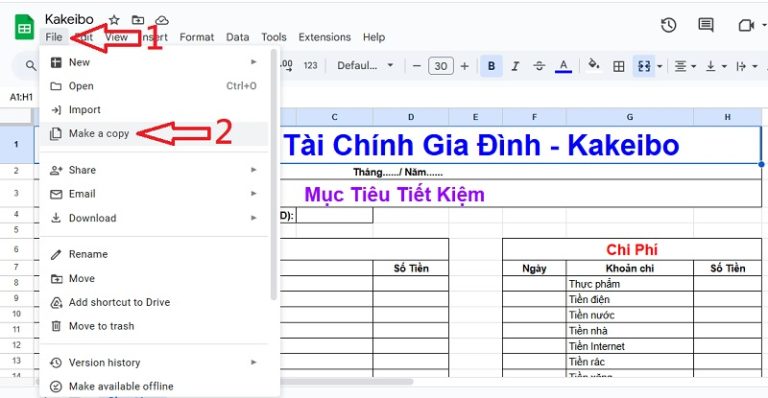
Task: Expand the Email submenu
Action: pos(154,194)
